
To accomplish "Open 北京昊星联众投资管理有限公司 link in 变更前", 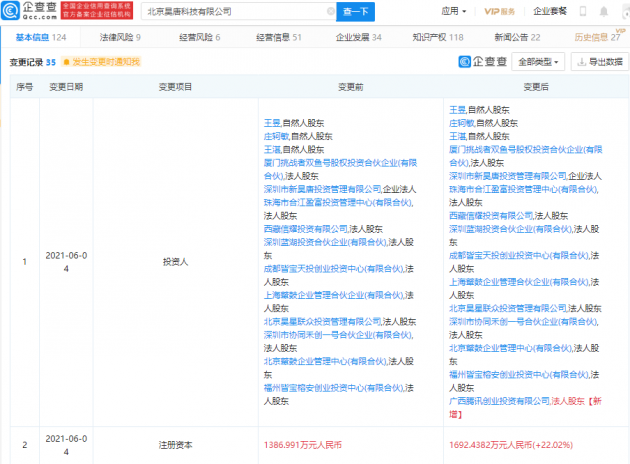I will pos(322,322).
